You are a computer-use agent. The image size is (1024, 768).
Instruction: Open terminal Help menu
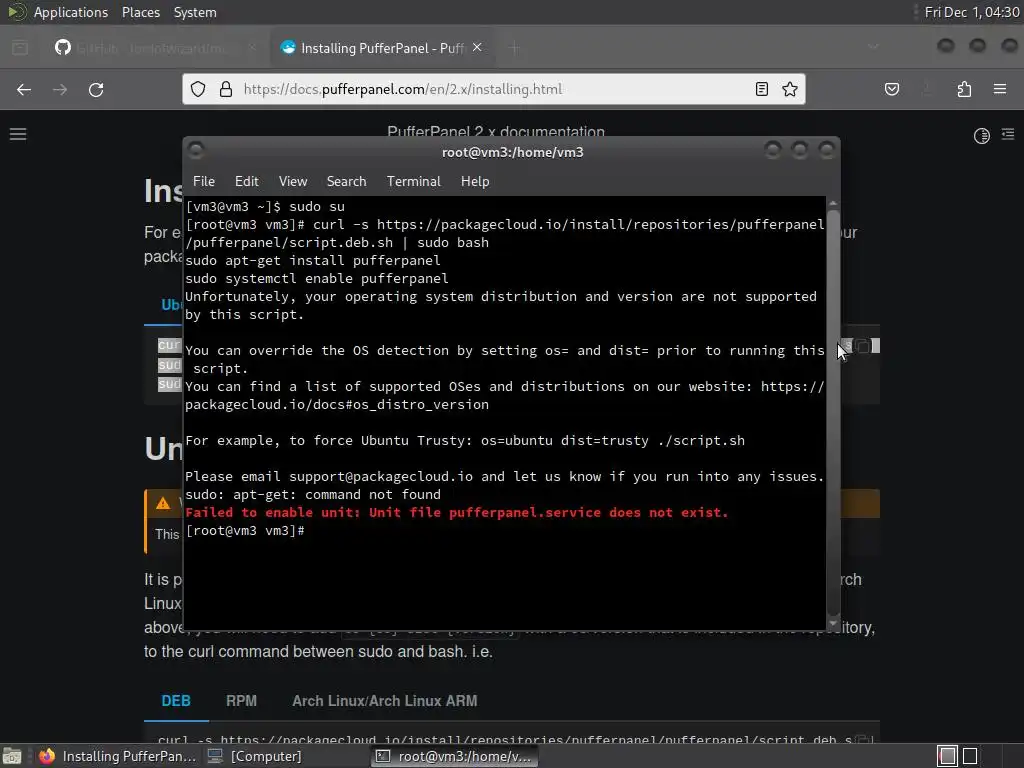click(x=475, y=182)
